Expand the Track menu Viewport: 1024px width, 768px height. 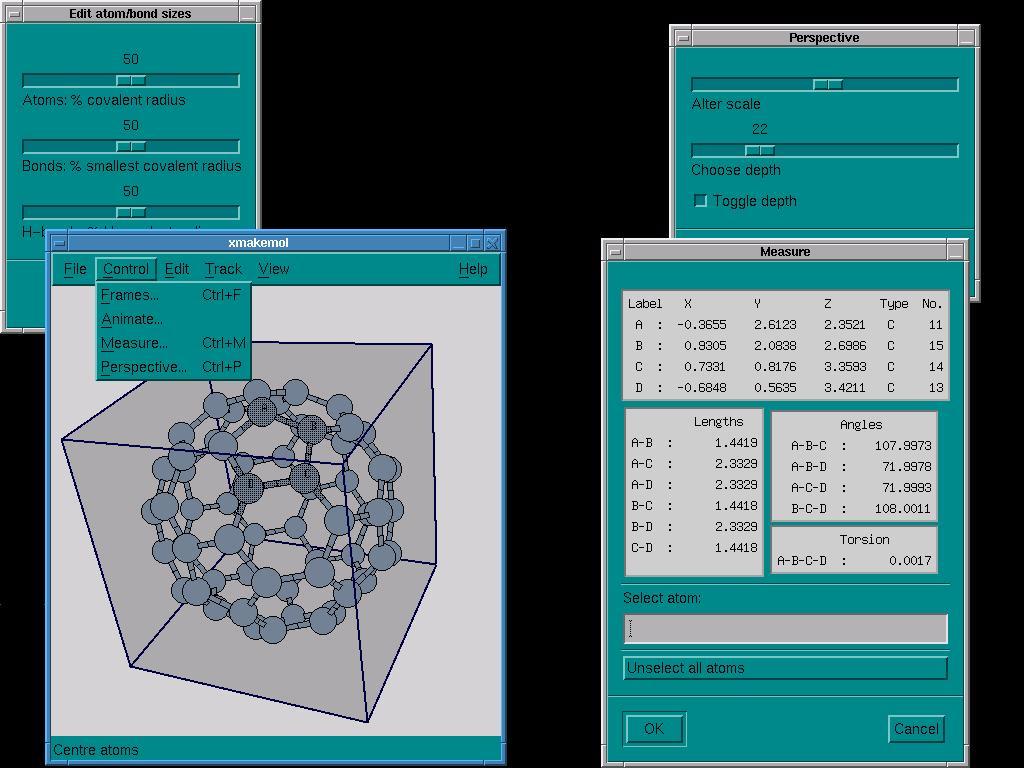223,269
